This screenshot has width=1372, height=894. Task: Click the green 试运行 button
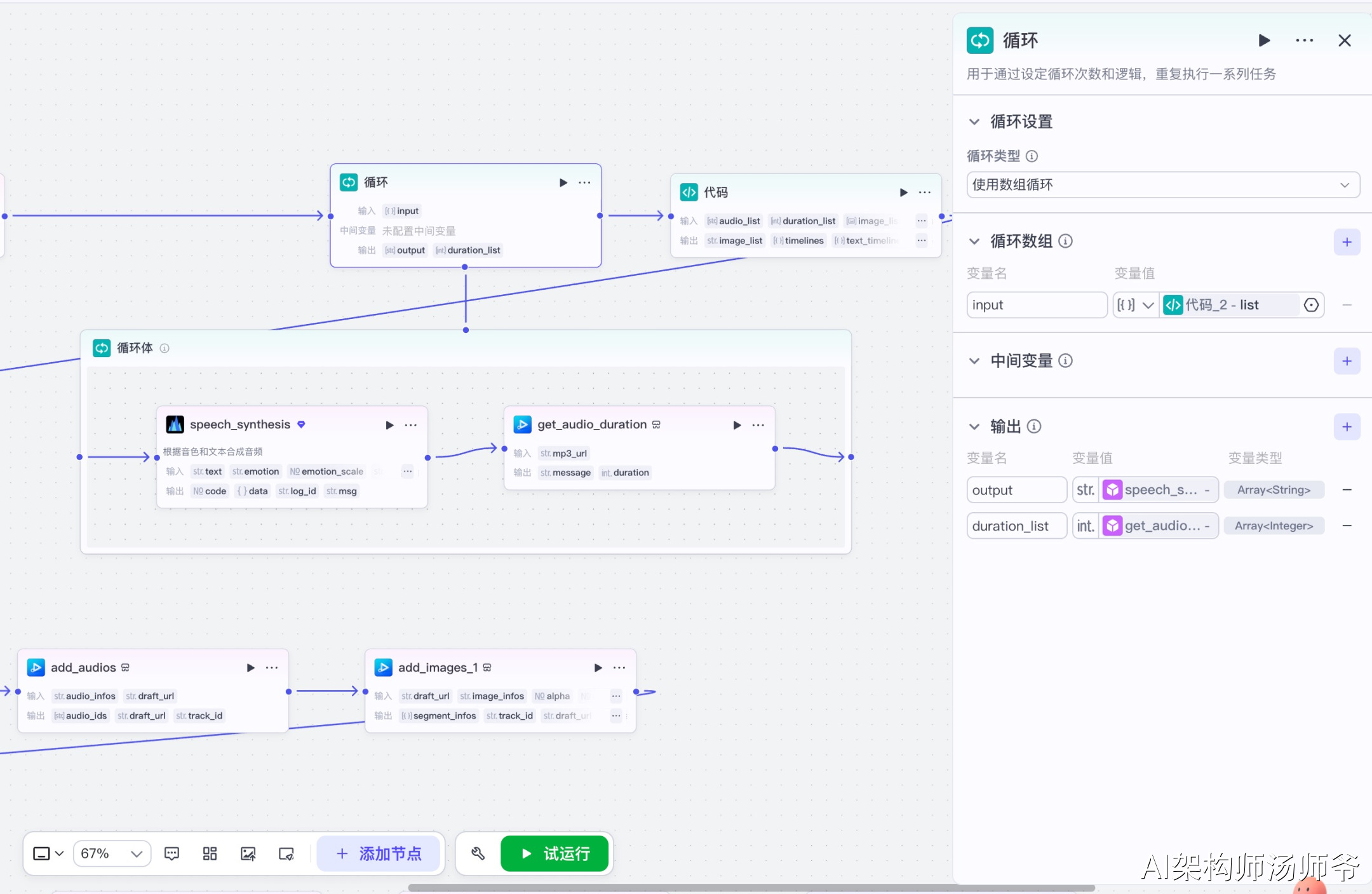(x=555, y=853)
